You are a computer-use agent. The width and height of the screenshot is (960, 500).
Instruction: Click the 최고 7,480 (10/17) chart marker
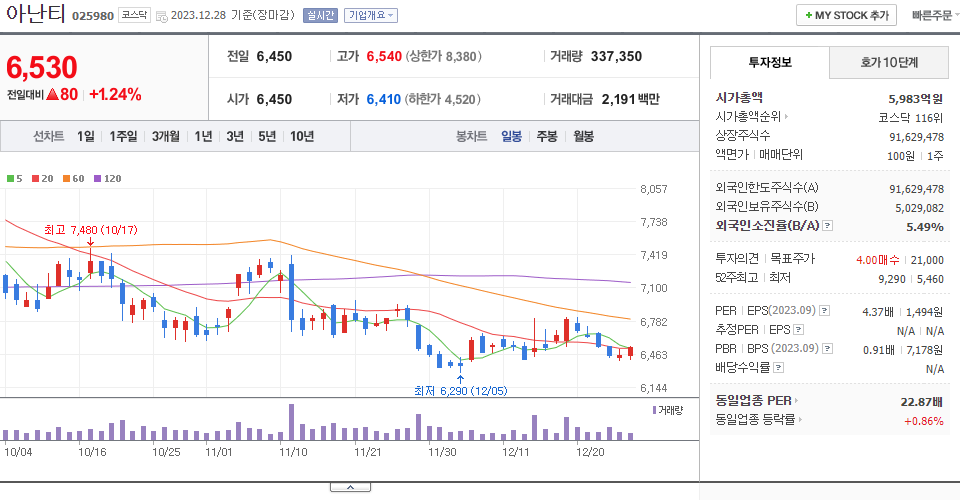click(91, 230)
